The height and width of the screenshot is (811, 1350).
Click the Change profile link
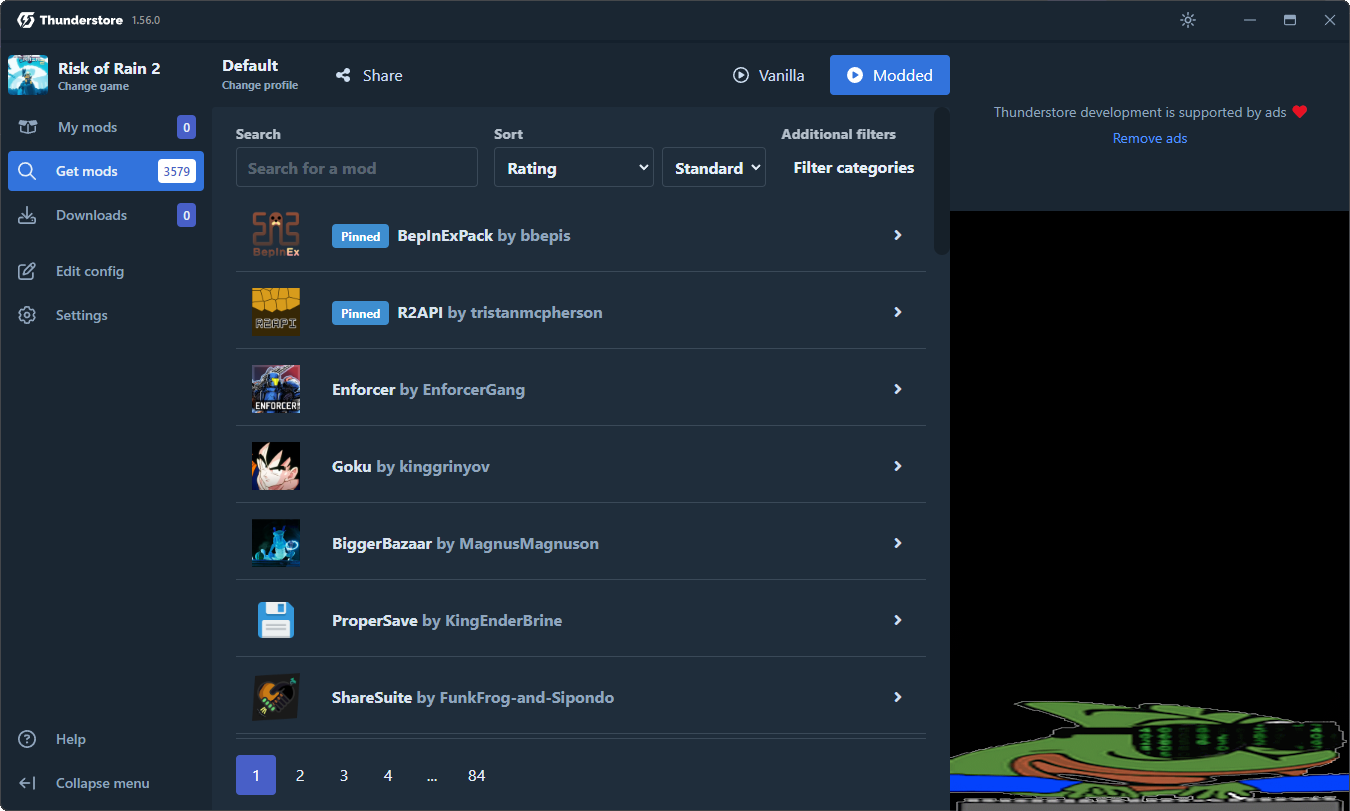pyautogui.click(x=260, y=85)
